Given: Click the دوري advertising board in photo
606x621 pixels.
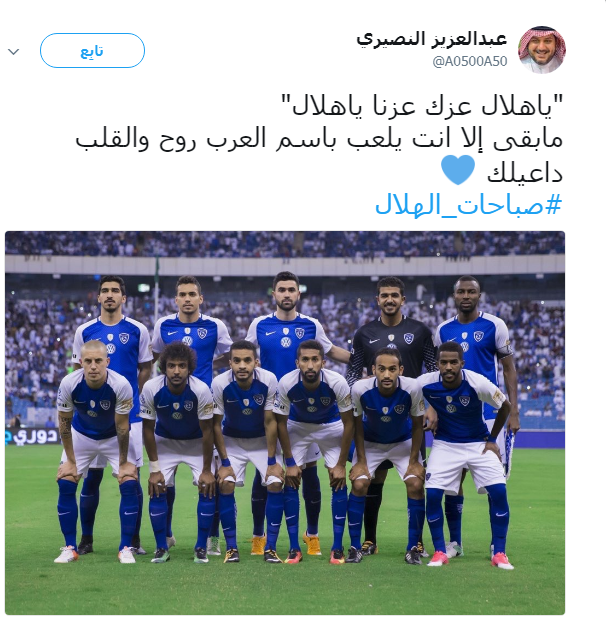Looking at the screenshot, I should pyautogui.click(x=32, y=436).
